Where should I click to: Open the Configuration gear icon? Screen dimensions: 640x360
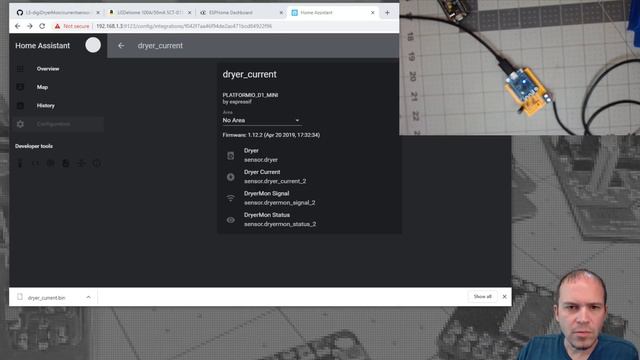pos(20,124)
